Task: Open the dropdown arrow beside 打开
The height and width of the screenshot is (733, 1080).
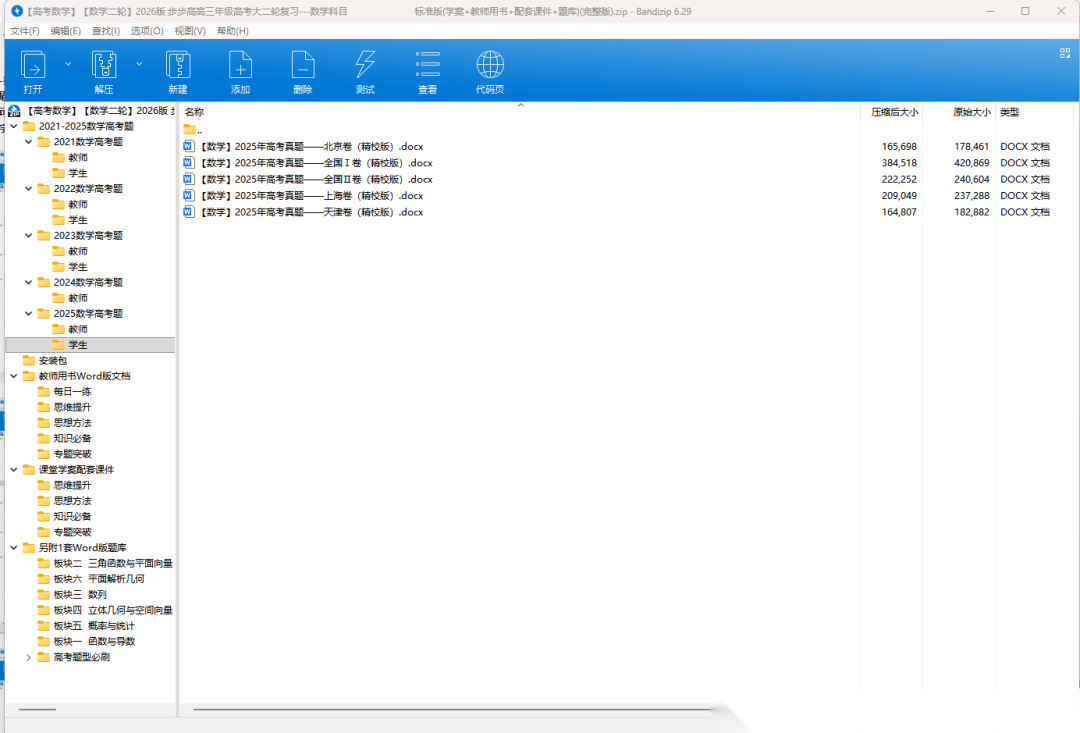Action: (68, 63)
